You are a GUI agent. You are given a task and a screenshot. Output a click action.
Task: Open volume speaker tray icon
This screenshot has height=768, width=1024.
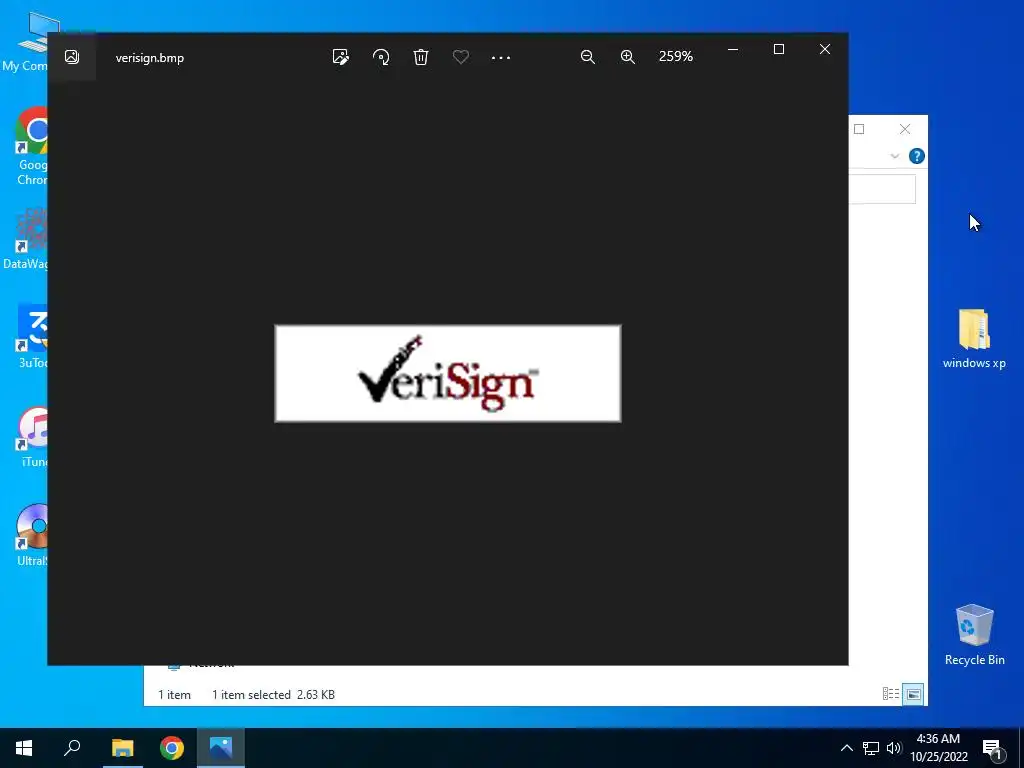[x=894, y=748]
